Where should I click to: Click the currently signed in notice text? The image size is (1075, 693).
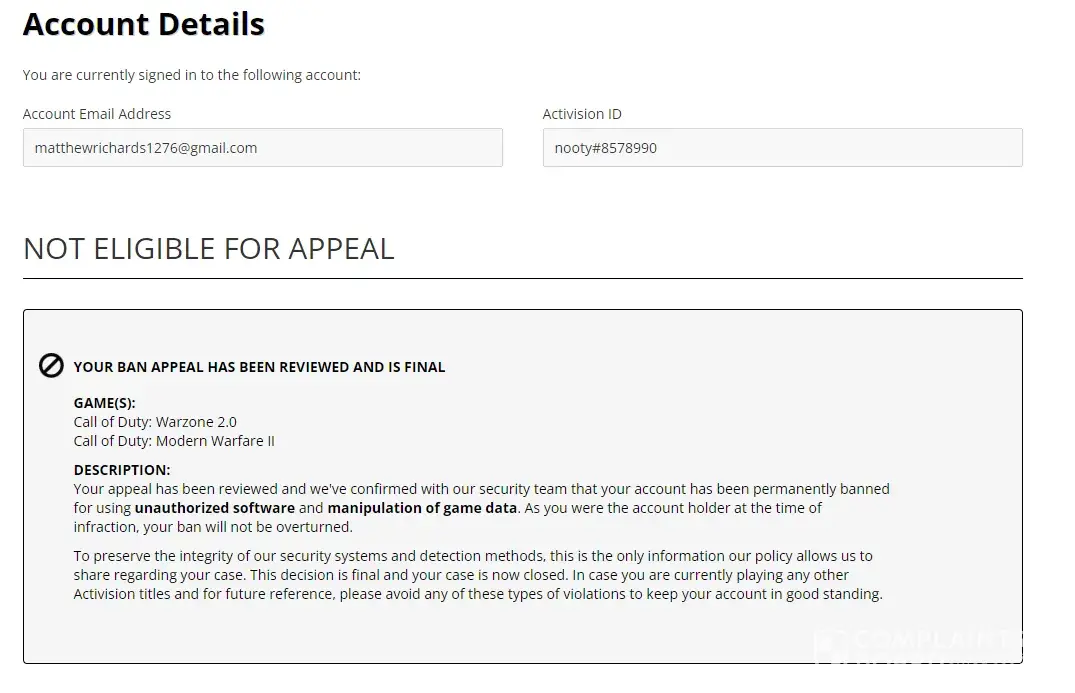coord(192,75)
